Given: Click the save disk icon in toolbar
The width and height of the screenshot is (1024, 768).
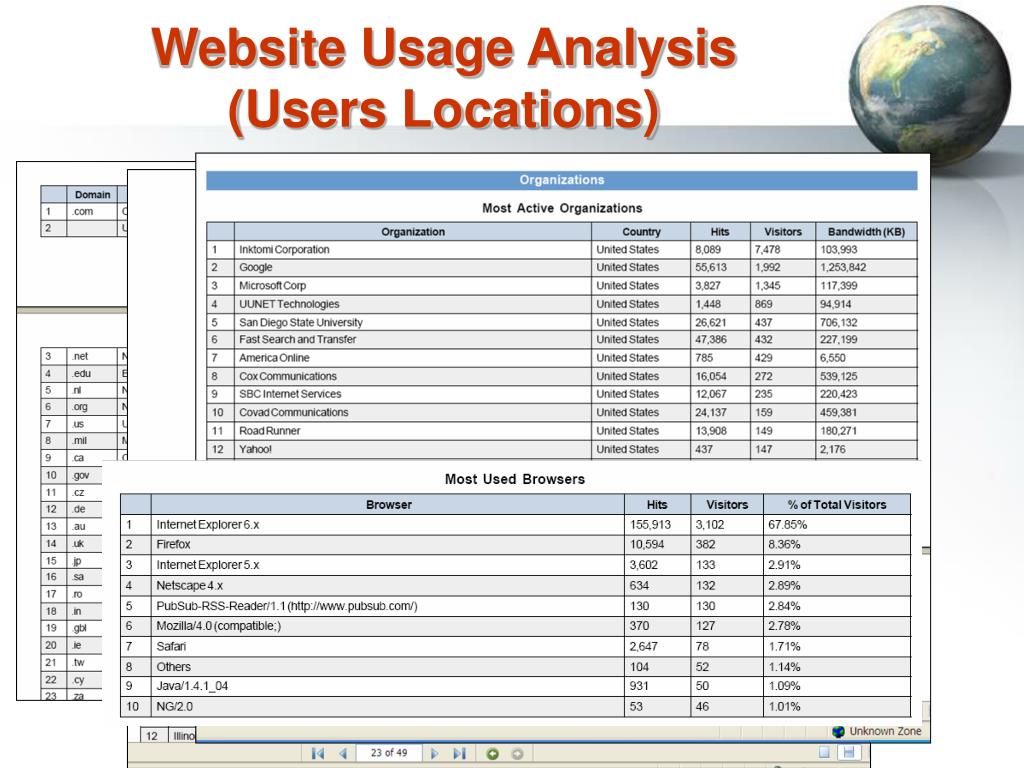Looking at the screenshot, I should (849, 752).
